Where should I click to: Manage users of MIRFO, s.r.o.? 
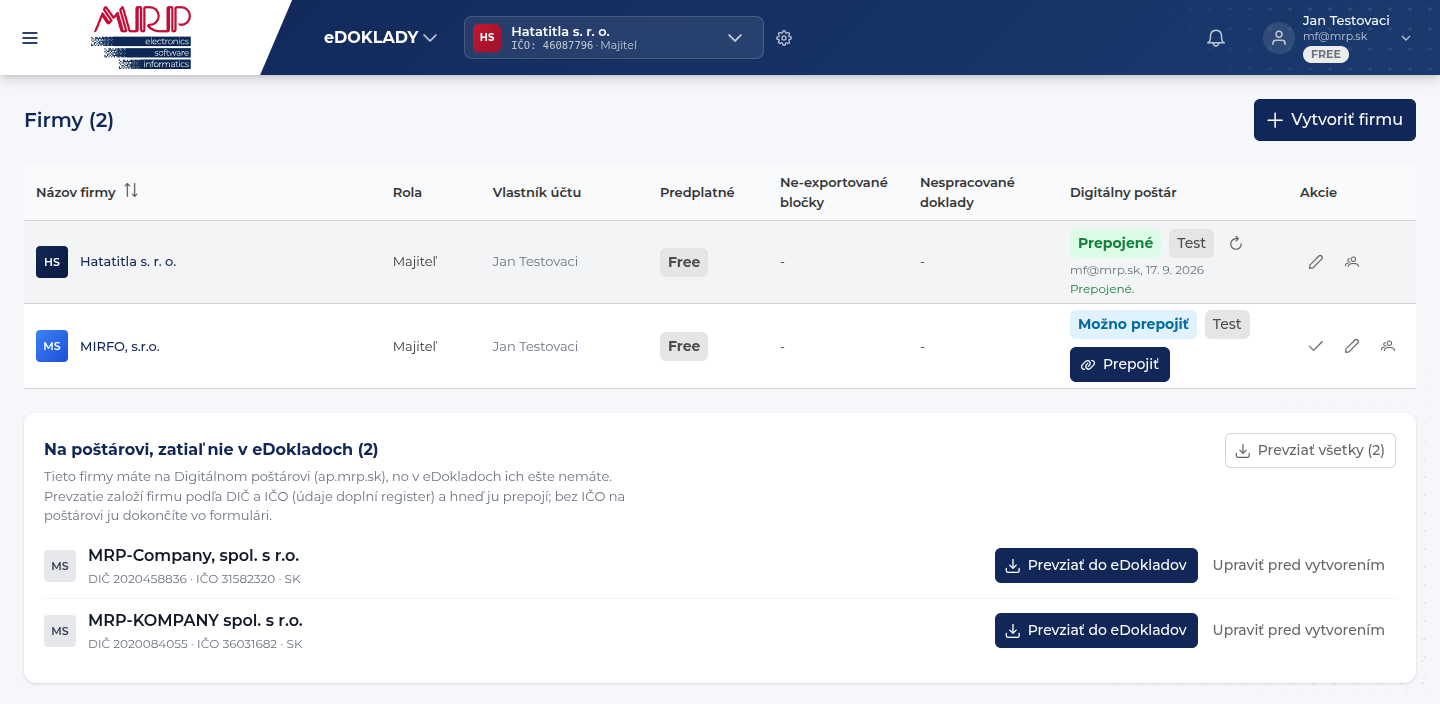(1388, 346)
